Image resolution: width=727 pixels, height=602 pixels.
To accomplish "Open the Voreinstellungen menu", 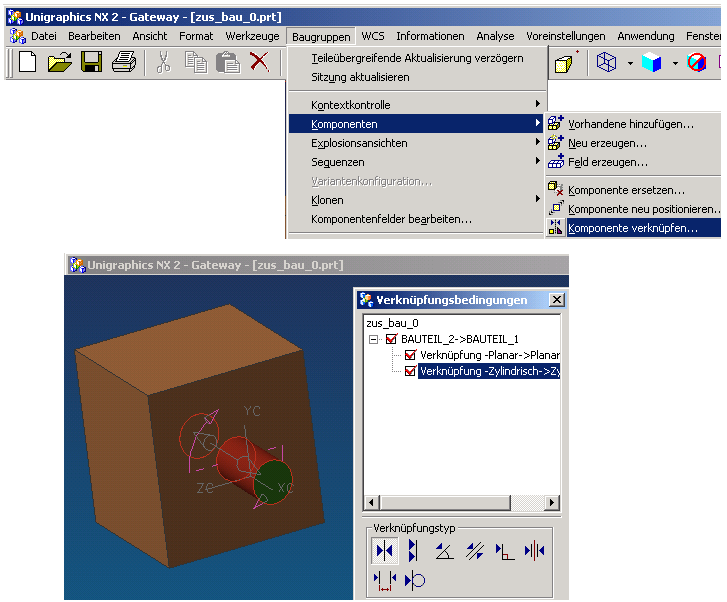I will click(x=566, y=36).
